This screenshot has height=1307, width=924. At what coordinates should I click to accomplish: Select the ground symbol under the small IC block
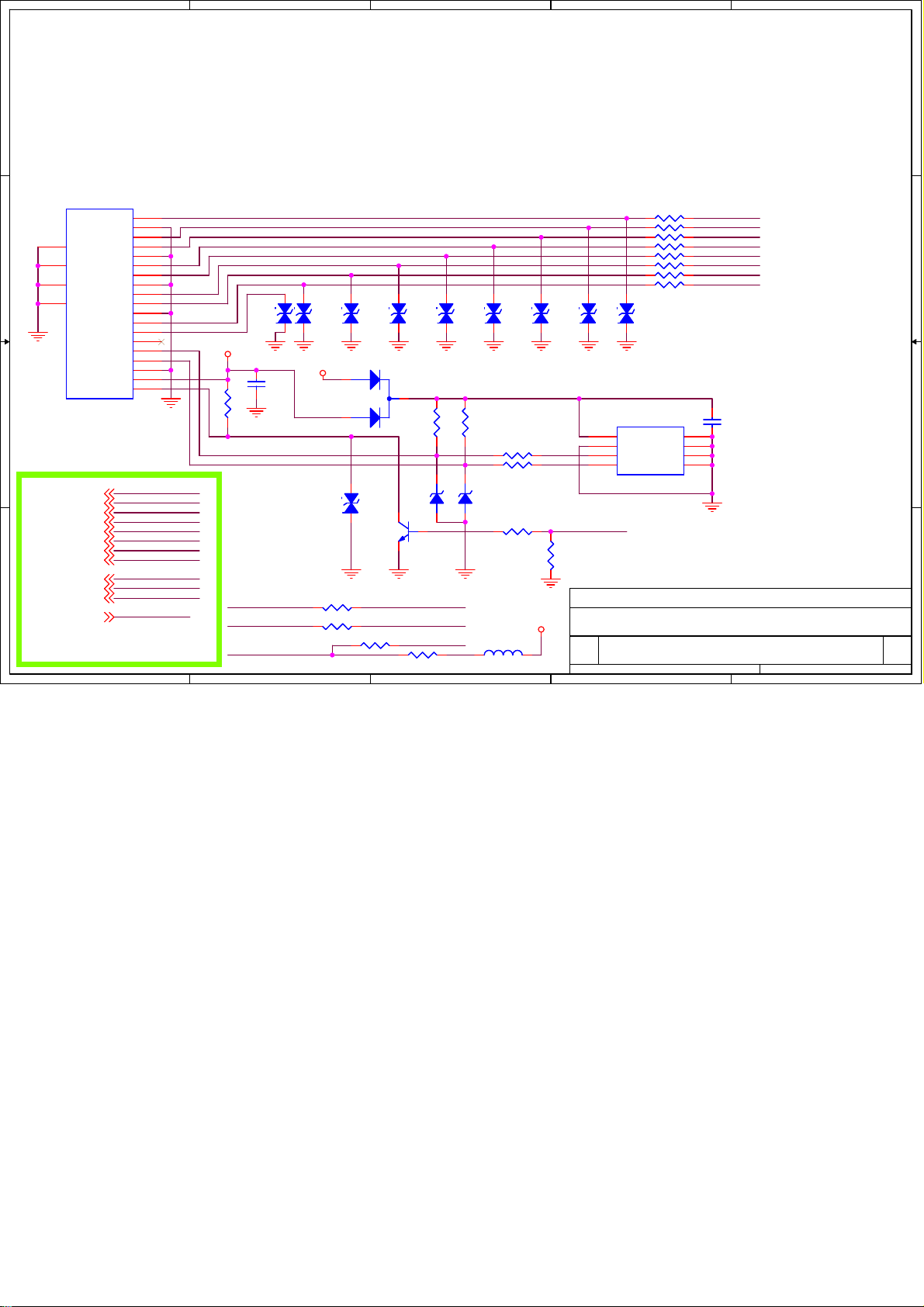pyautogui.click(x=711, y=507)
